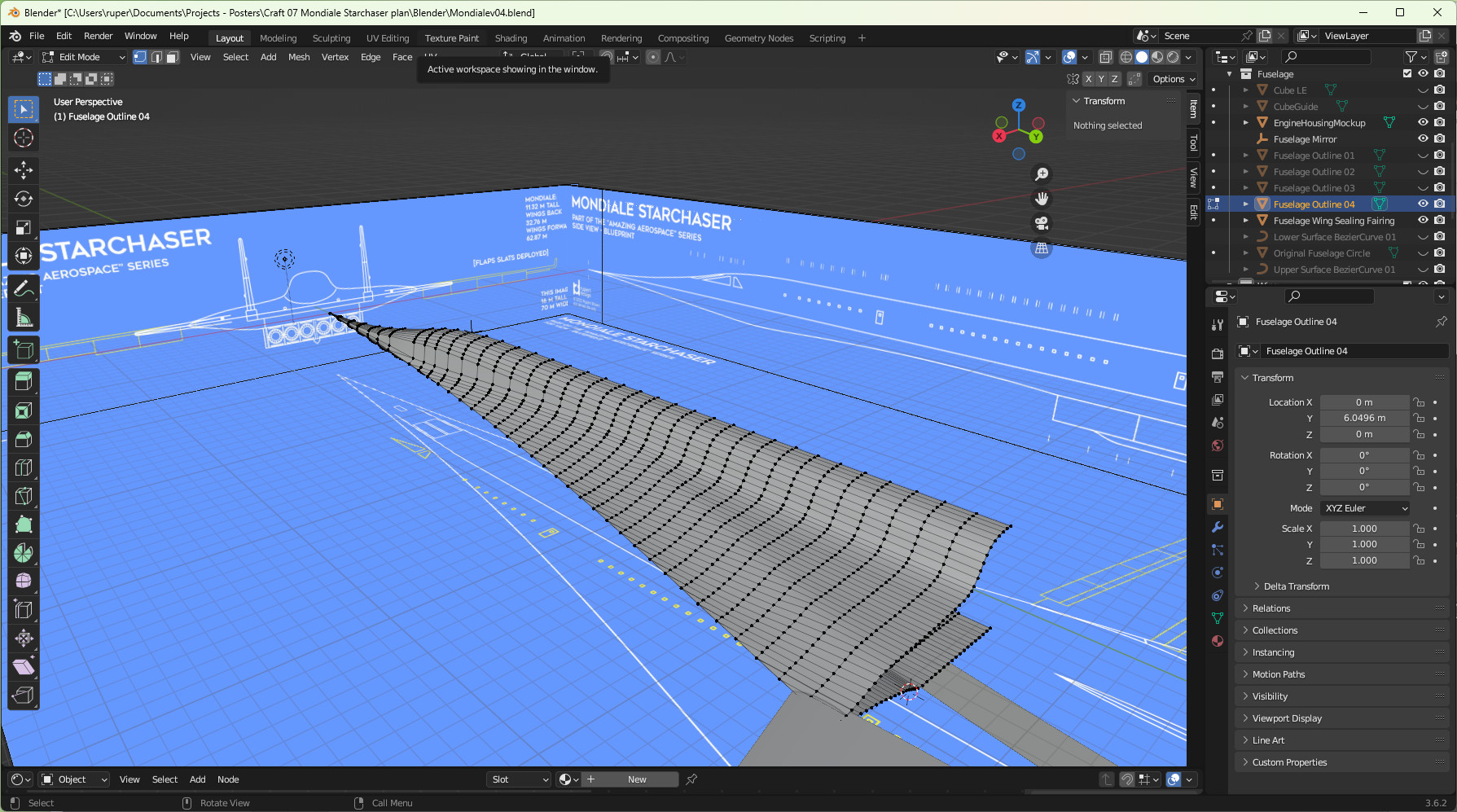Select the Measure tool

24,318
